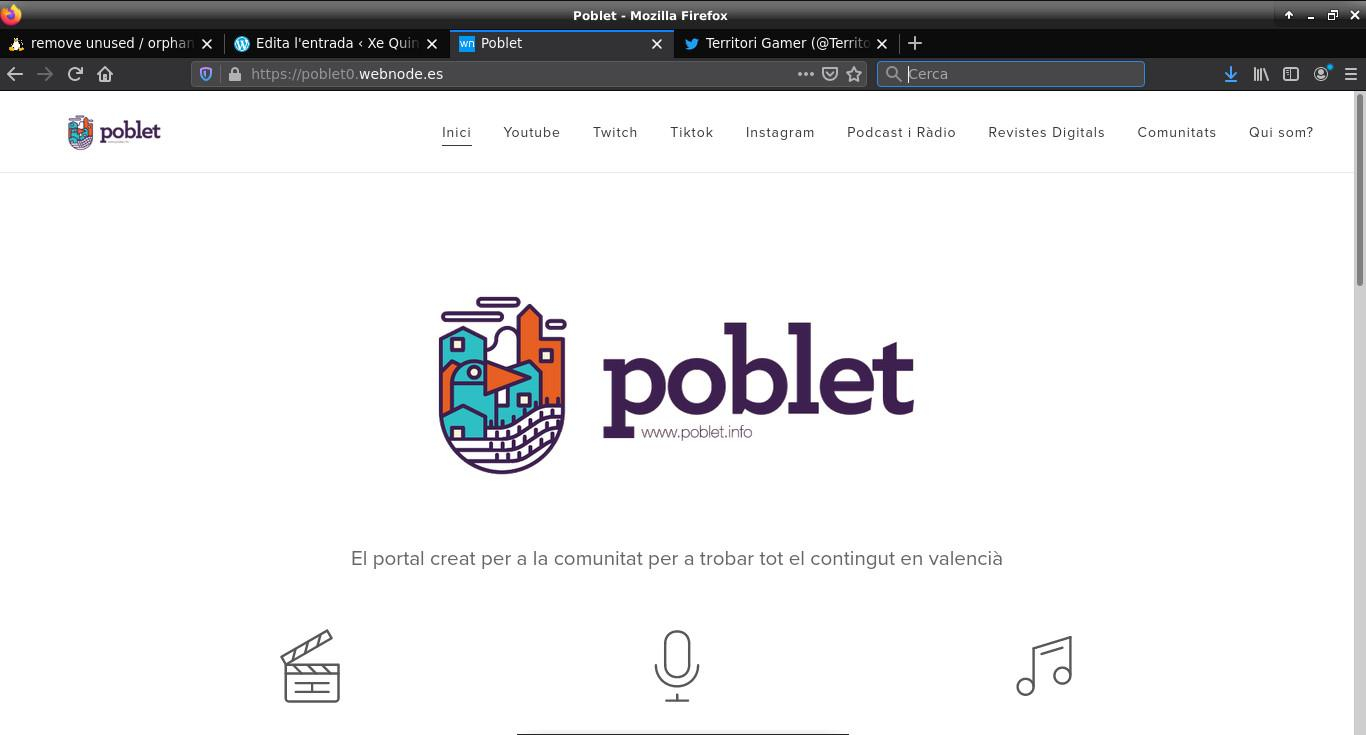This screenshot has height=735, width=1366.
Task: Open the 'Qui som?' page
Action: coord(1281,132)
